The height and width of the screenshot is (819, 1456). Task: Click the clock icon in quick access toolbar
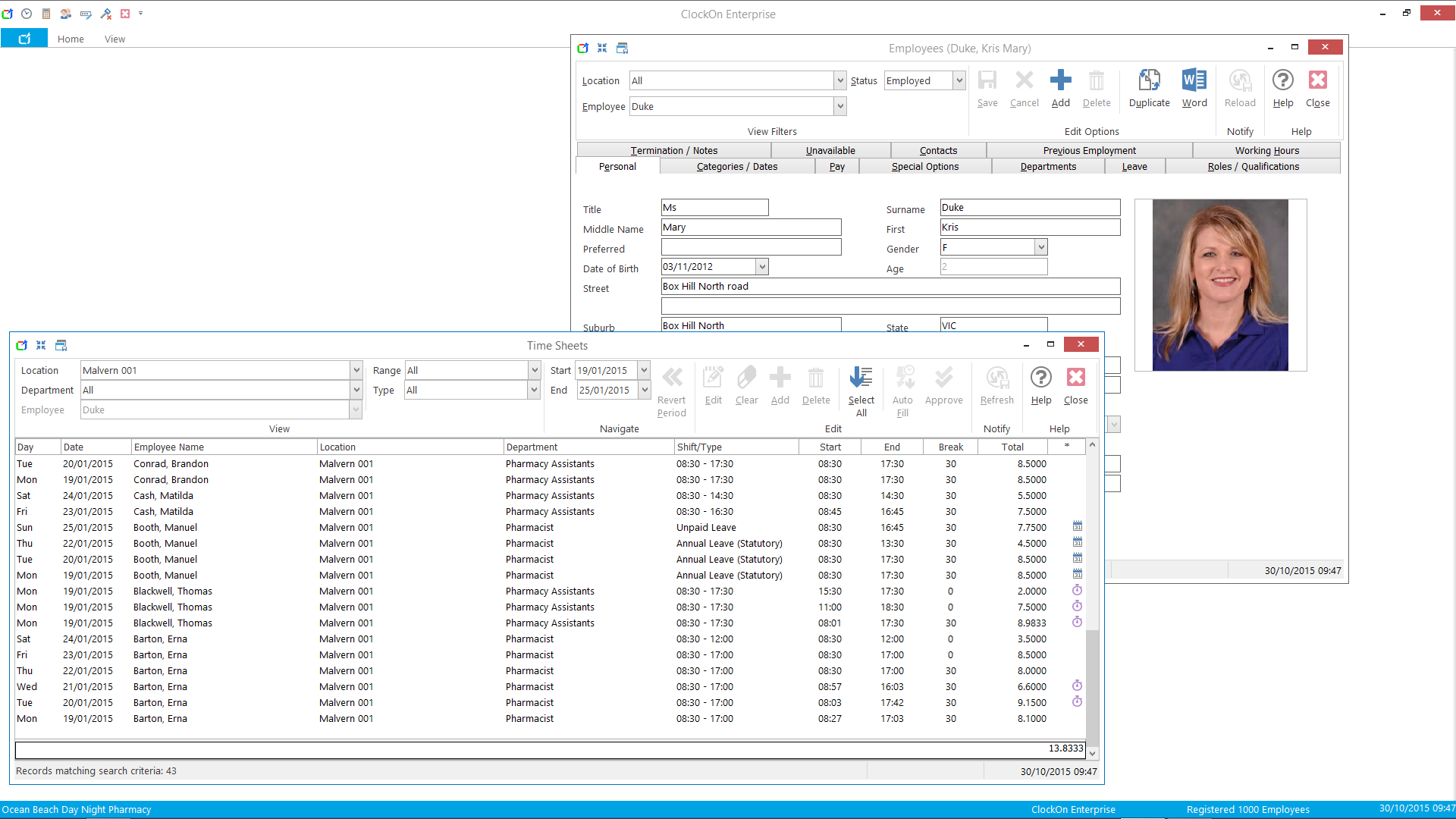(x=27, y=14)
